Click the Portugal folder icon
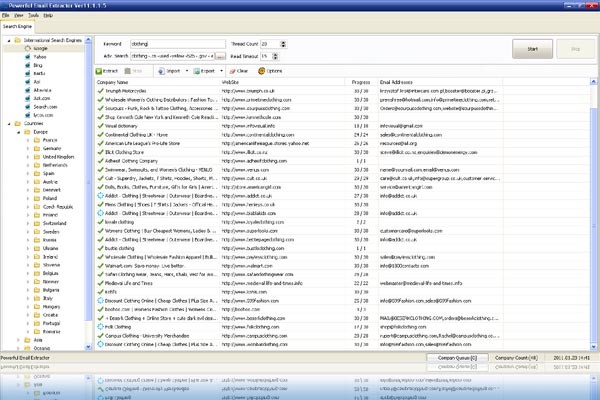The image size is (600, 400). (37, 323)
